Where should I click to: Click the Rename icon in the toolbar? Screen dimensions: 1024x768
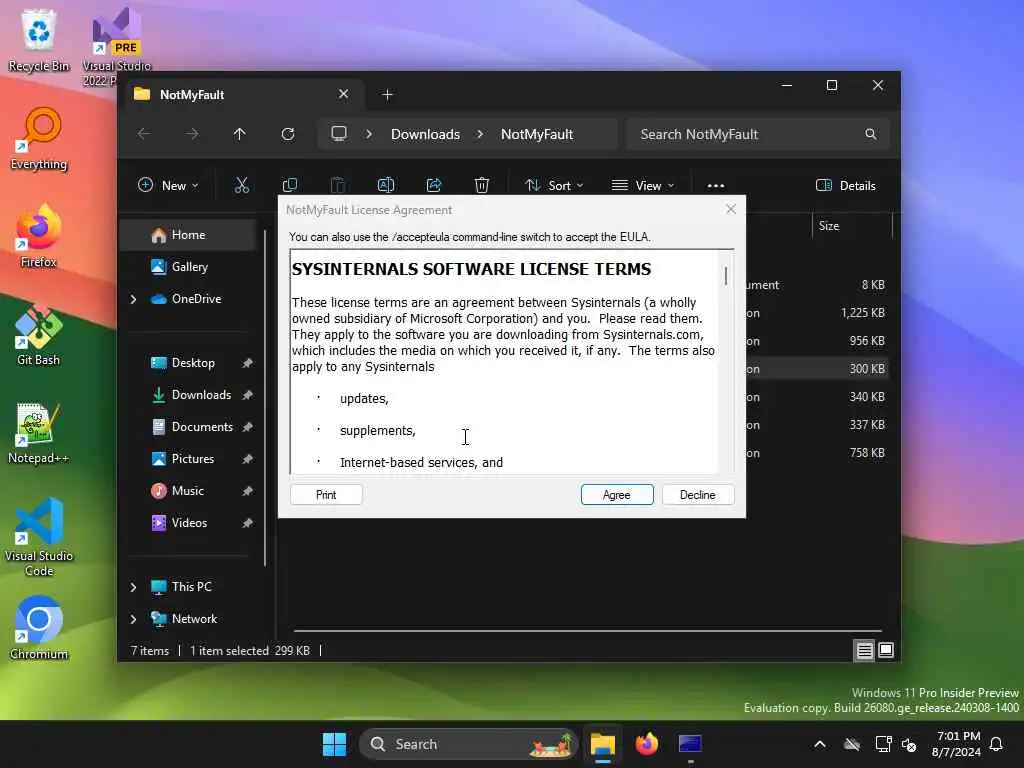(386, 185)
